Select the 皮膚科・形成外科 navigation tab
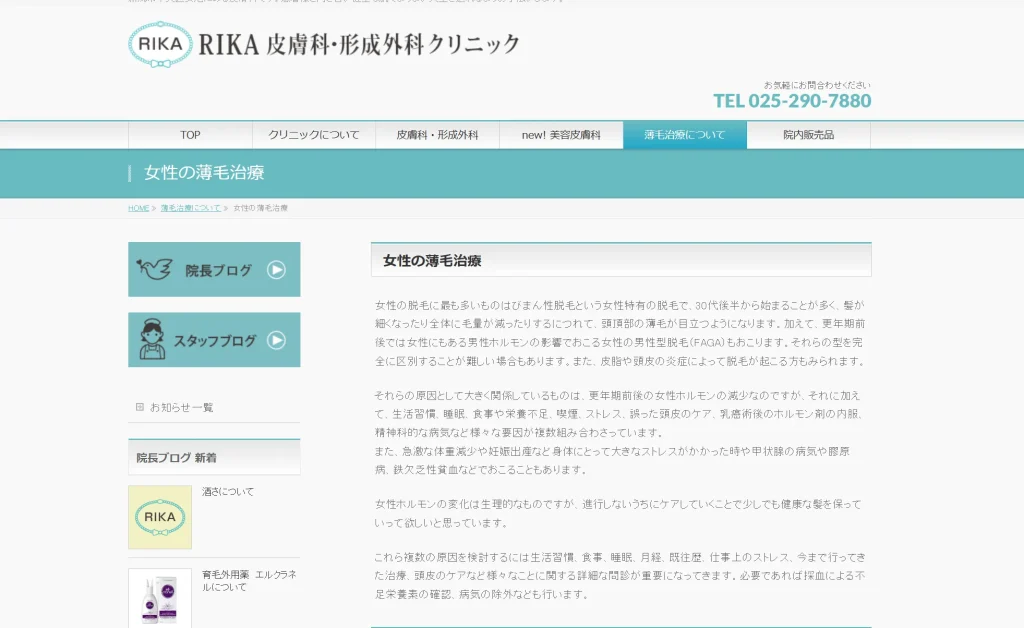 [437, 135]
